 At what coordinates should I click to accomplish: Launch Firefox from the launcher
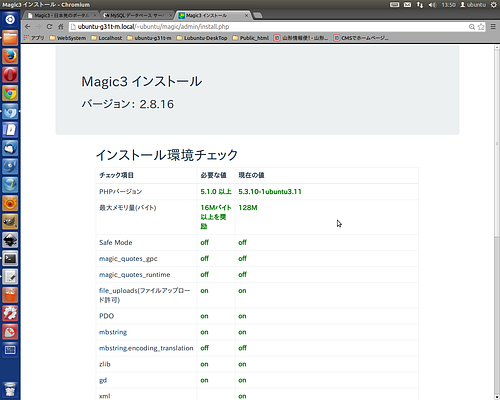[10, 56]
